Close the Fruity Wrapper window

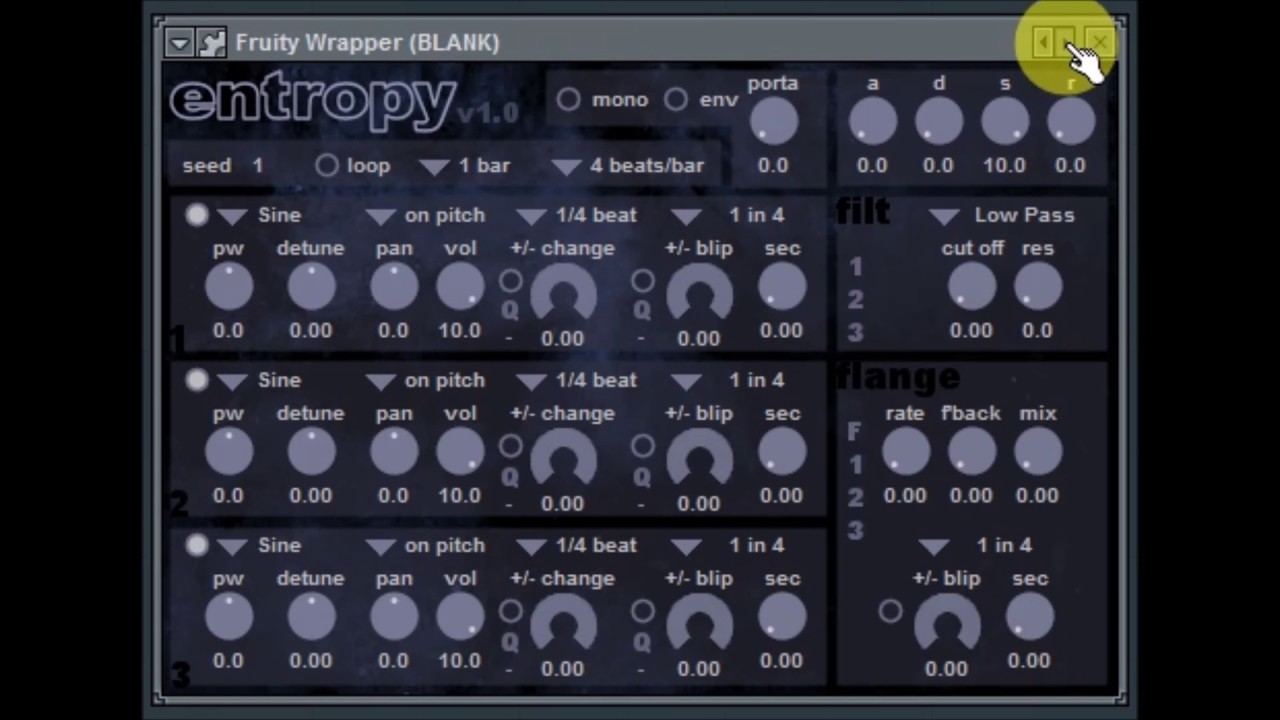coord(1100,43)
